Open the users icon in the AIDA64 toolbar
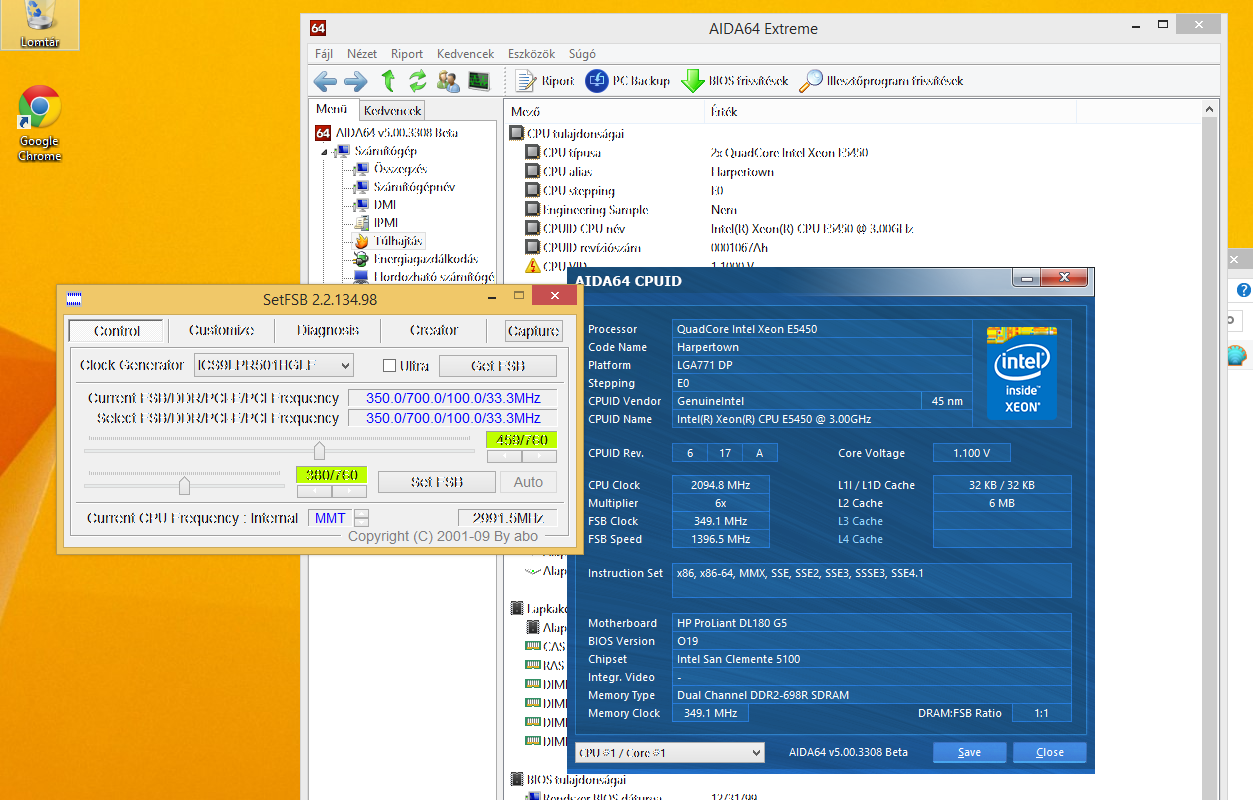The width and height of the screenshot is (1253, 800). click(448, 82)
